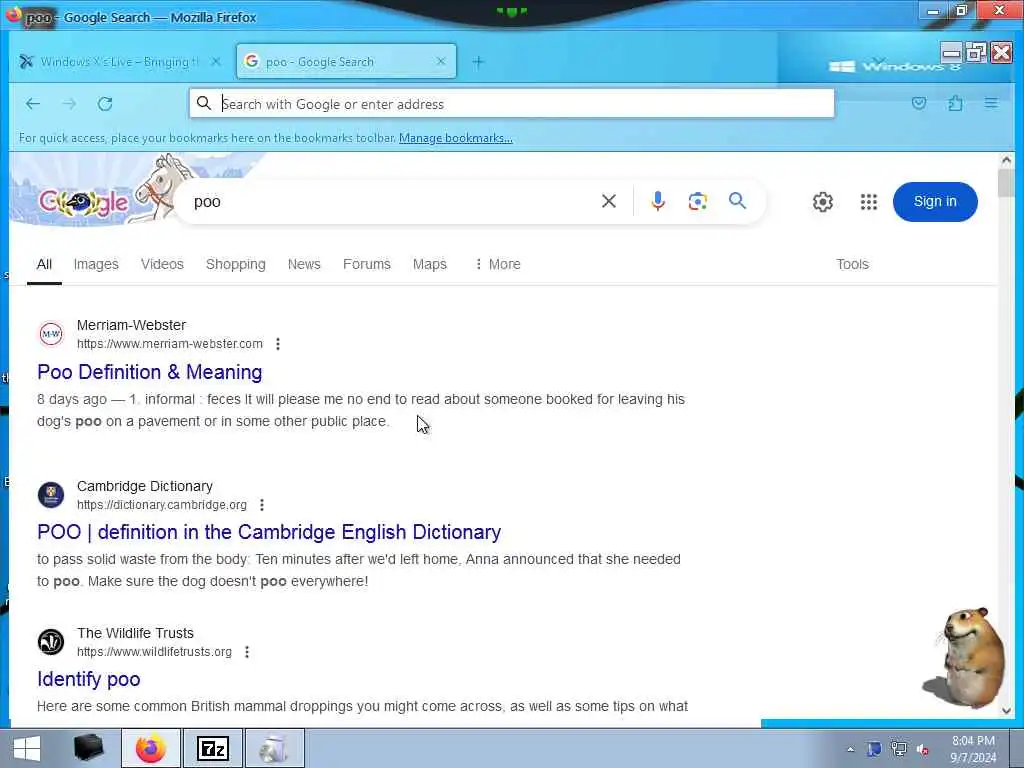This screenshot has width=1024, height=768.
Task: Open the 7z taskbar icon
Action: point(213,748)
